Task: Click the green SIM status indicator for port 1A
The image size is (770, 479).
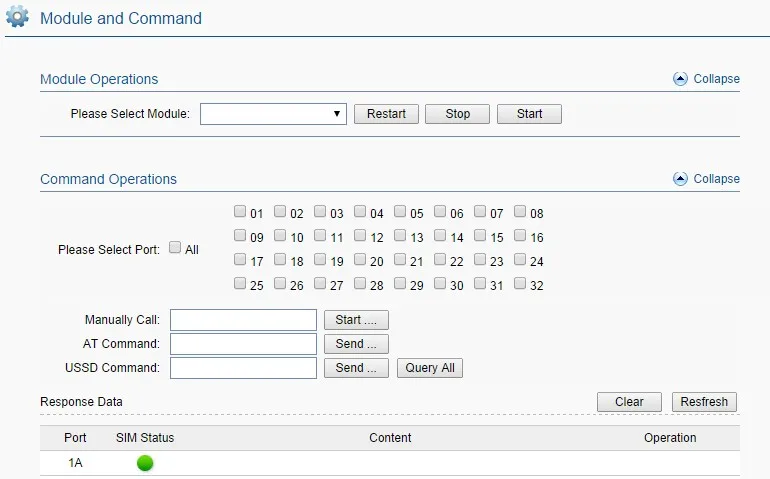Action: coord(145,463)
